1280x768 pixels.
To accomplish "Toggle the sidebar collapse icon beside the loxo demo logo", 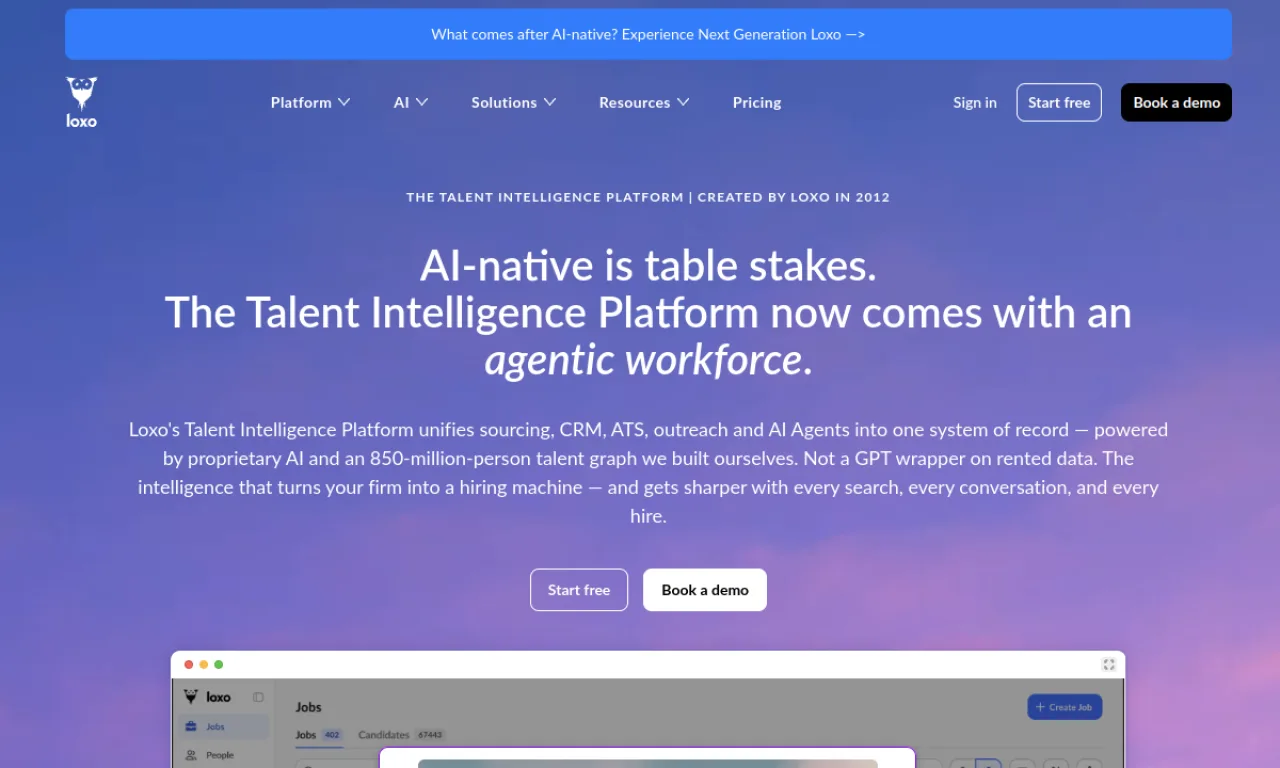I will 258,697.
